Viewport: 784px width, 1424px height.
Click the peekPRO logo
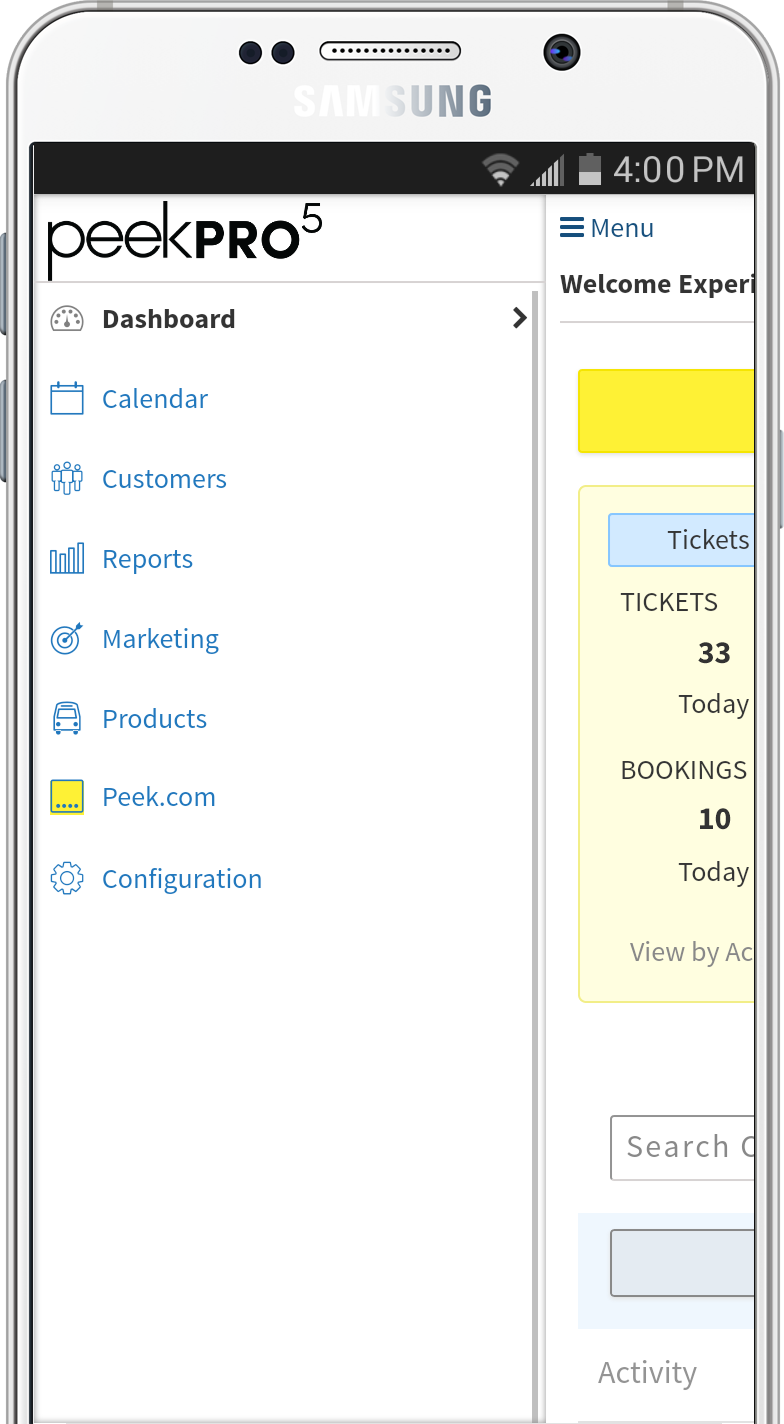click(185, 240)
